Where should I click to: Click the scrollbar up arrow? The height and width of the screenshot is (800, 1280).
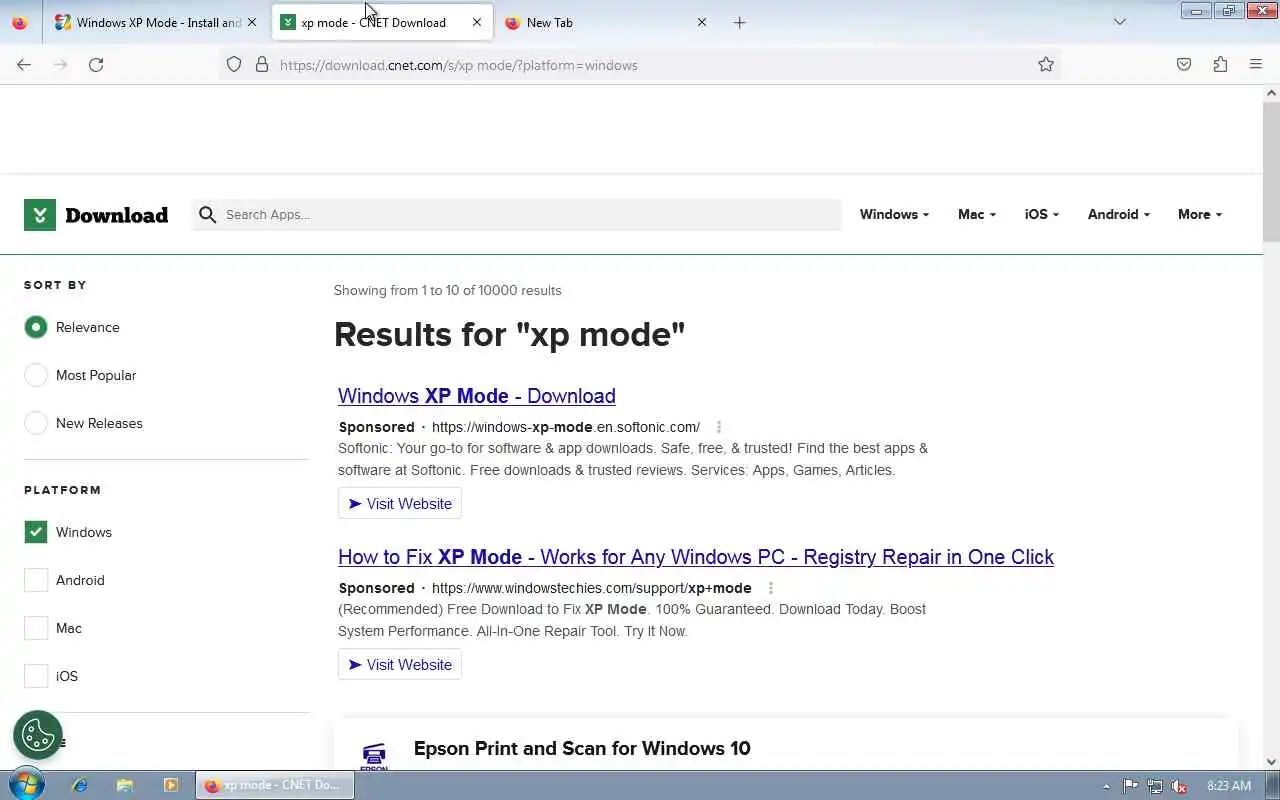click(1272, 93)
